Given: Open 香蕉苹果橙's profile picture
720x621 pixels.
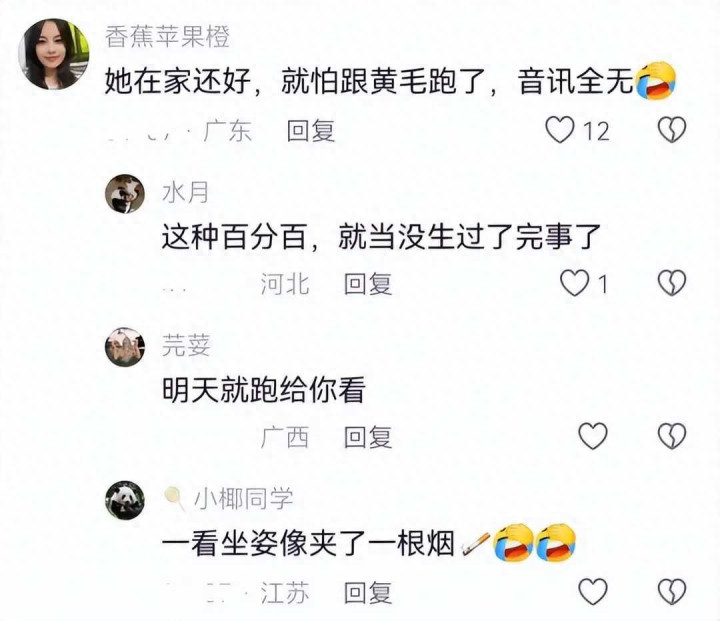Looking at the screenshot, I should [53, 54].
